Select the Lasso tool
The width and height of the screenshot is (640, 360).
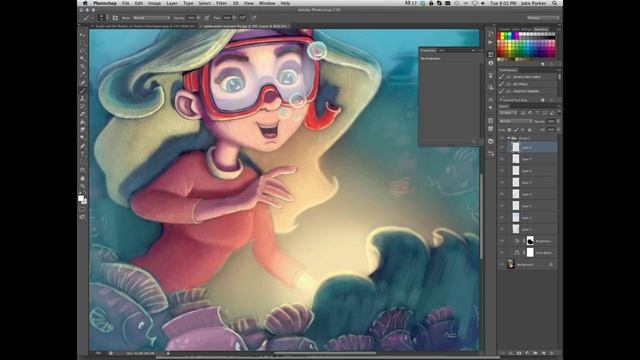[x=83, y=51]
